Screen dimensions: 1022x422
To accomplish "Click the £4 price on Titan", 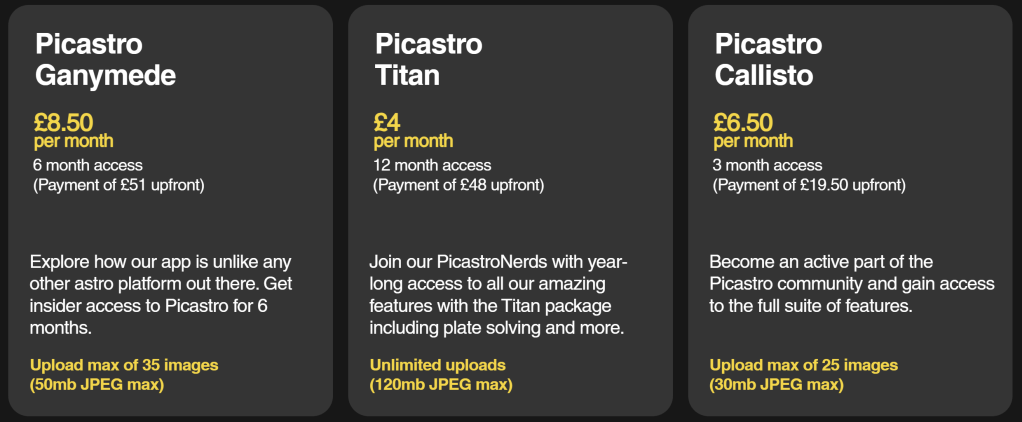I will pos(387,123).
